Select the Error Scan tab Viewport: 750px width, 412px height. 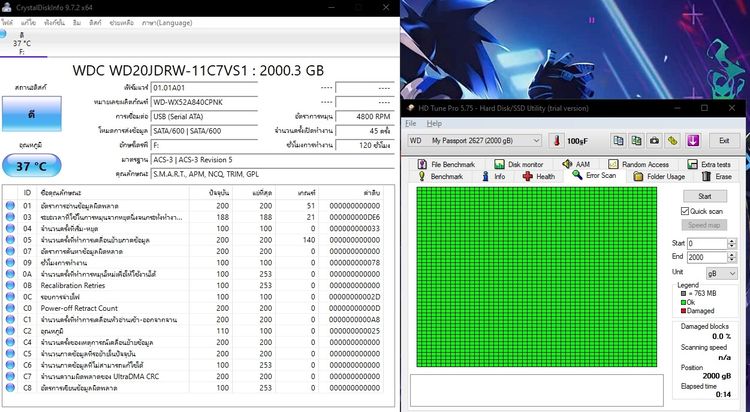(x=594, y=176)
